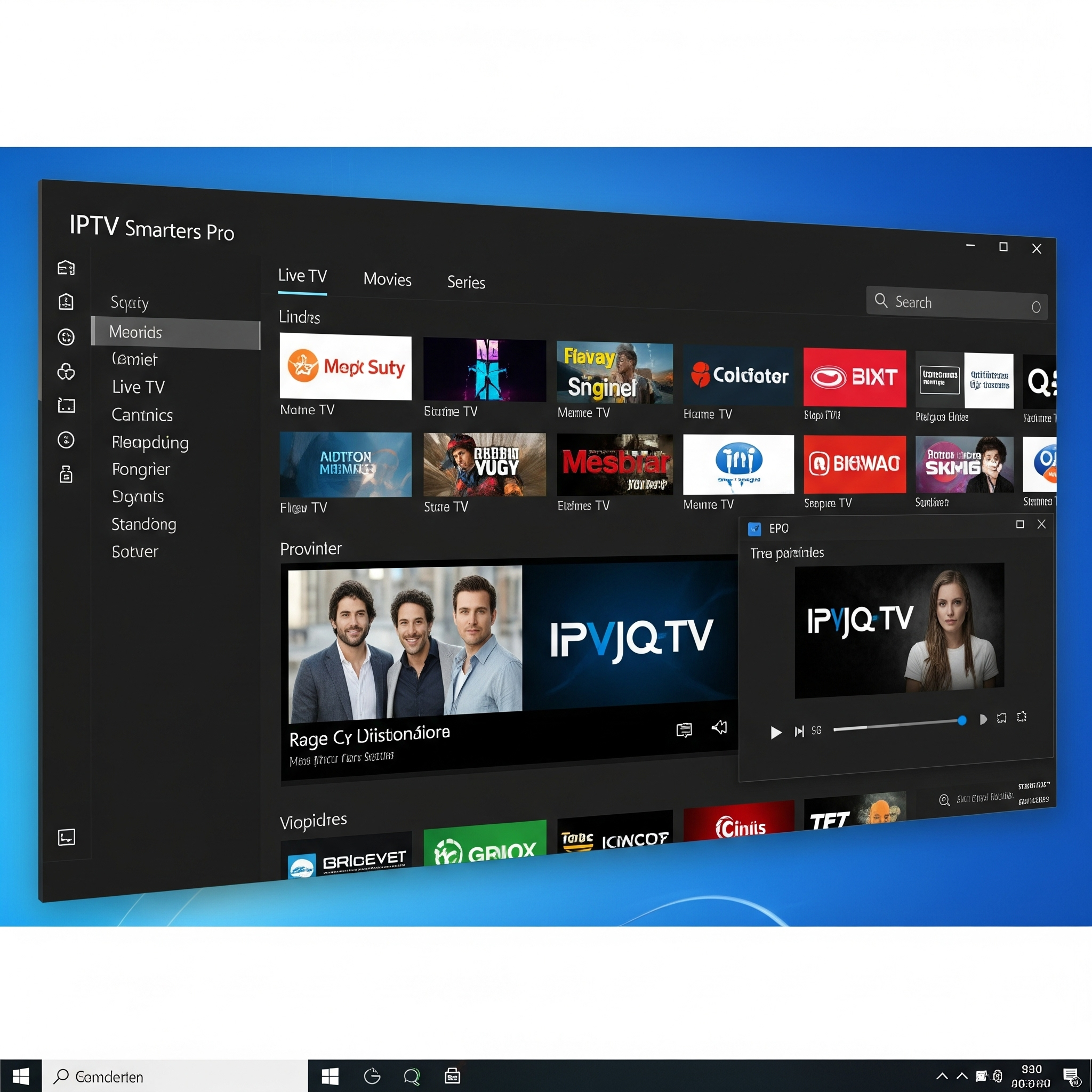Select Live TV in the sidebar list
The image size is (1092, 1092).
coord(139,387)
